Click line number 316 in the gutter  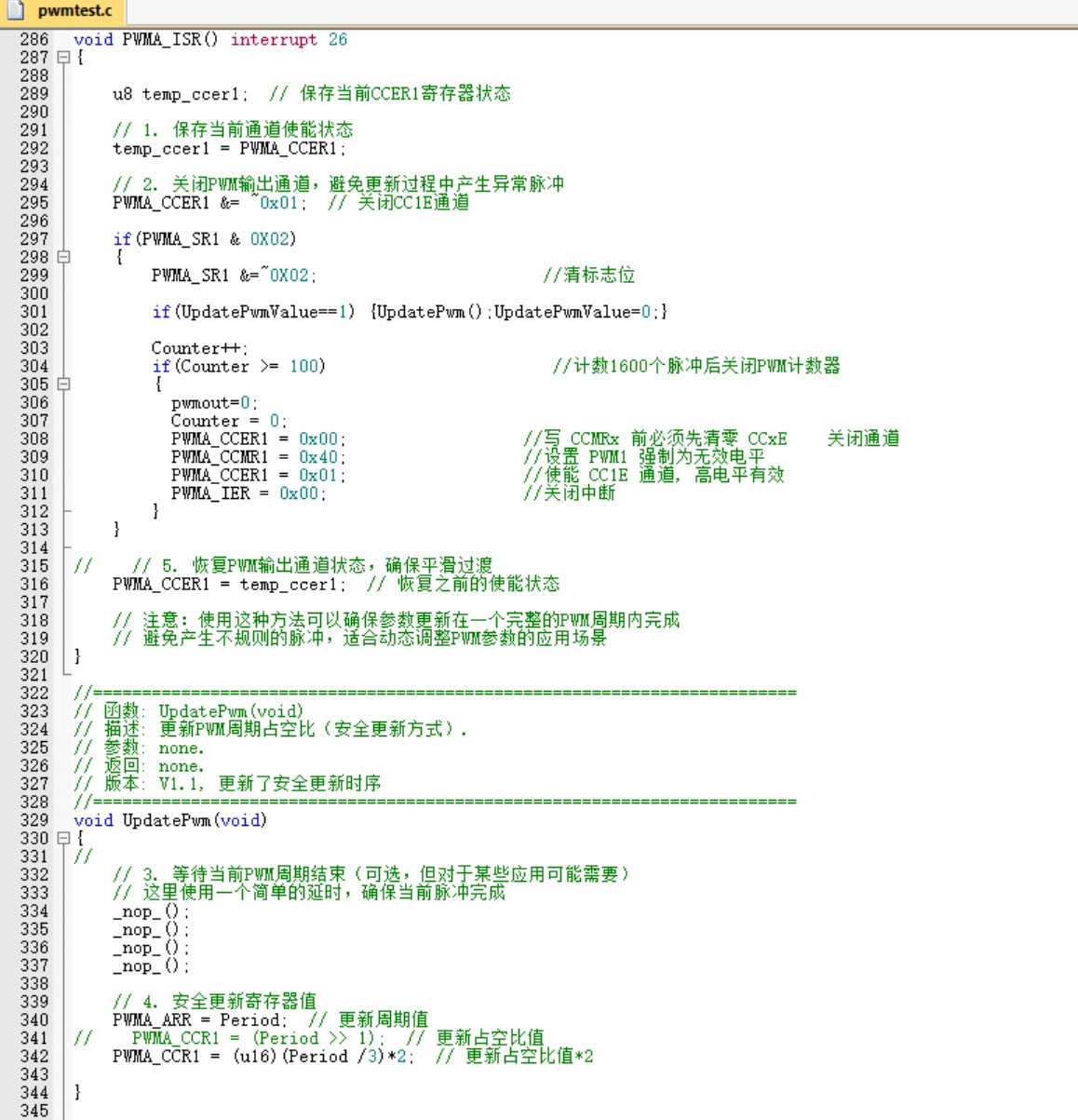(x=34, y=584)
